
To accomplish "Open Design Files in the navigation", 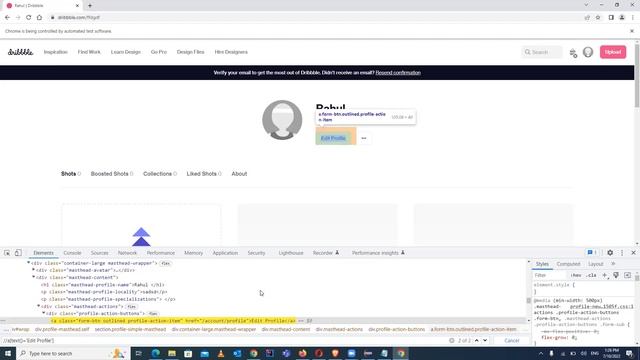I will 191,52.
